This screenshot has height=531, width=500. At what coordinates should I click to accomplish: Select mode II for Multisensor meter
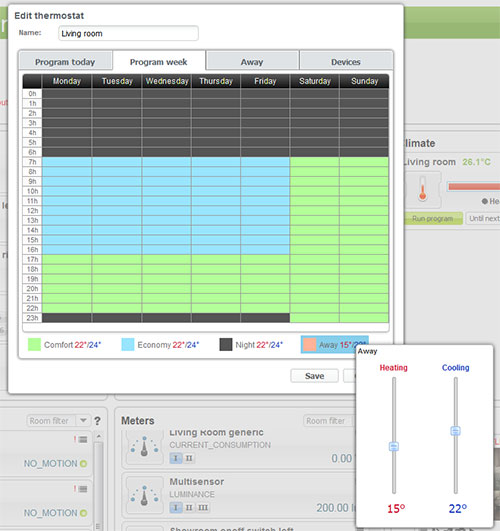[189, 508]
